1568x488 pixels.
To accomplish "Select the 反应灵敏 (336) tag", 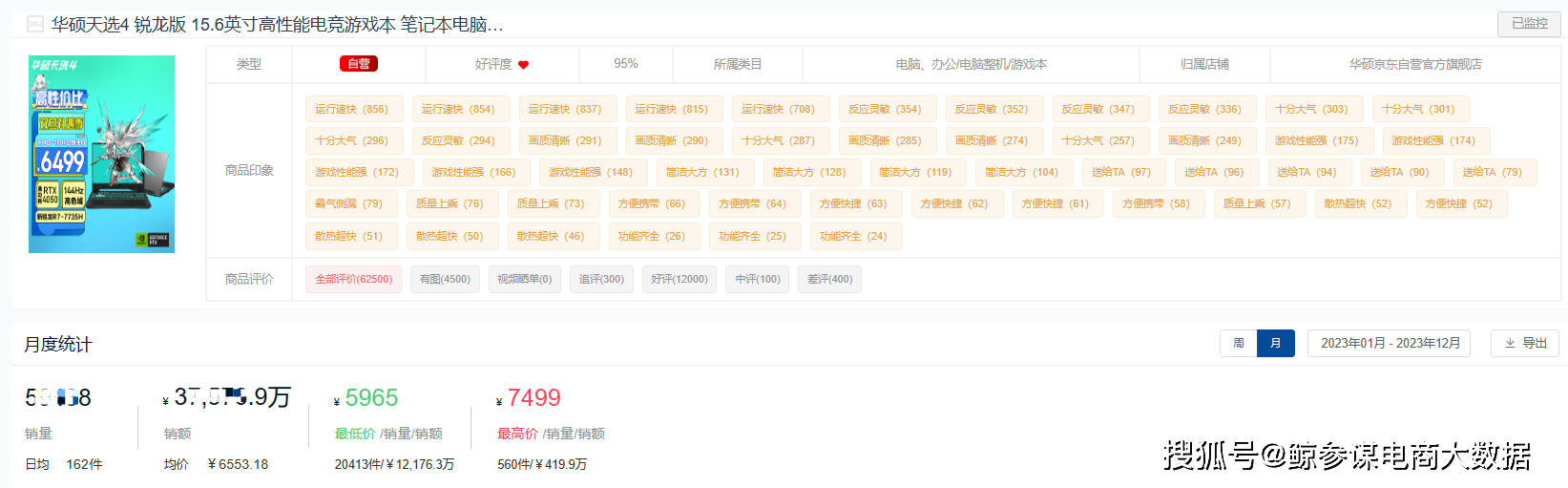I will (x=1206, y=109).
